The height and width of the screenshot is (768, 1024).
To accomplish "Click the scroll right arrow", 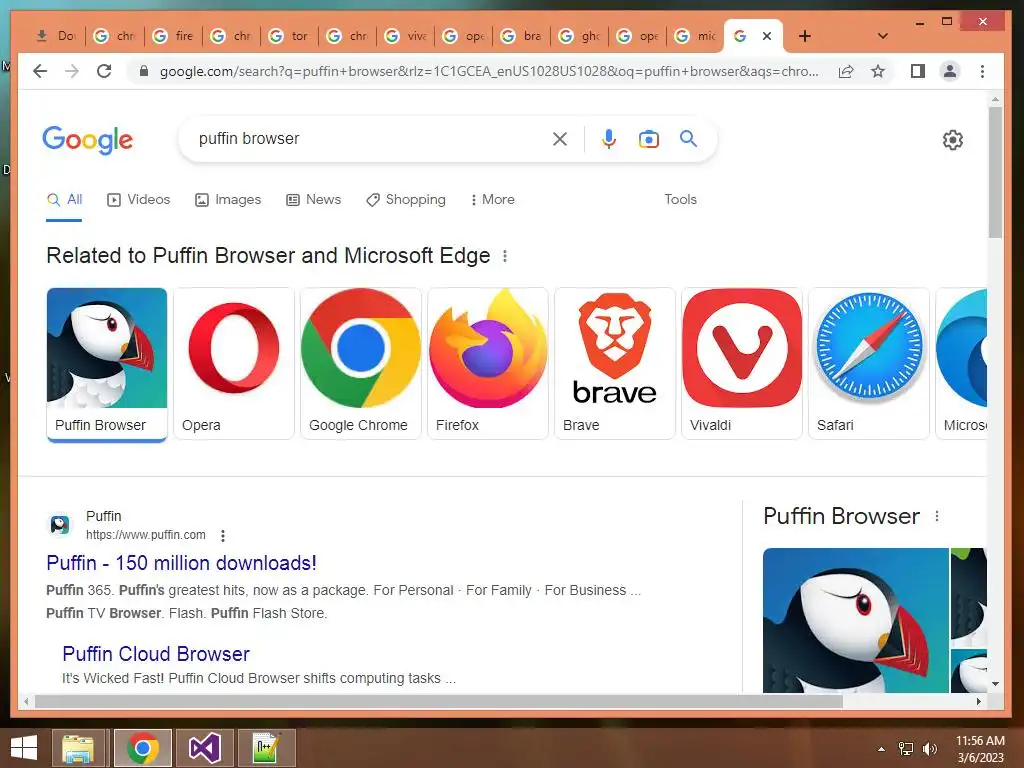I will tap(978, 701).
